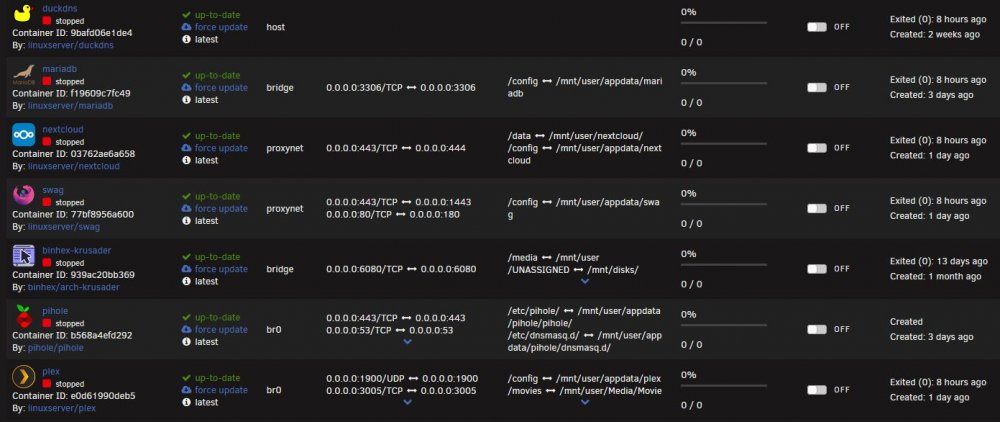The image size is (1000, 422).
Task: Expand pihole port mappings chevron
Action: coord(408,342)
